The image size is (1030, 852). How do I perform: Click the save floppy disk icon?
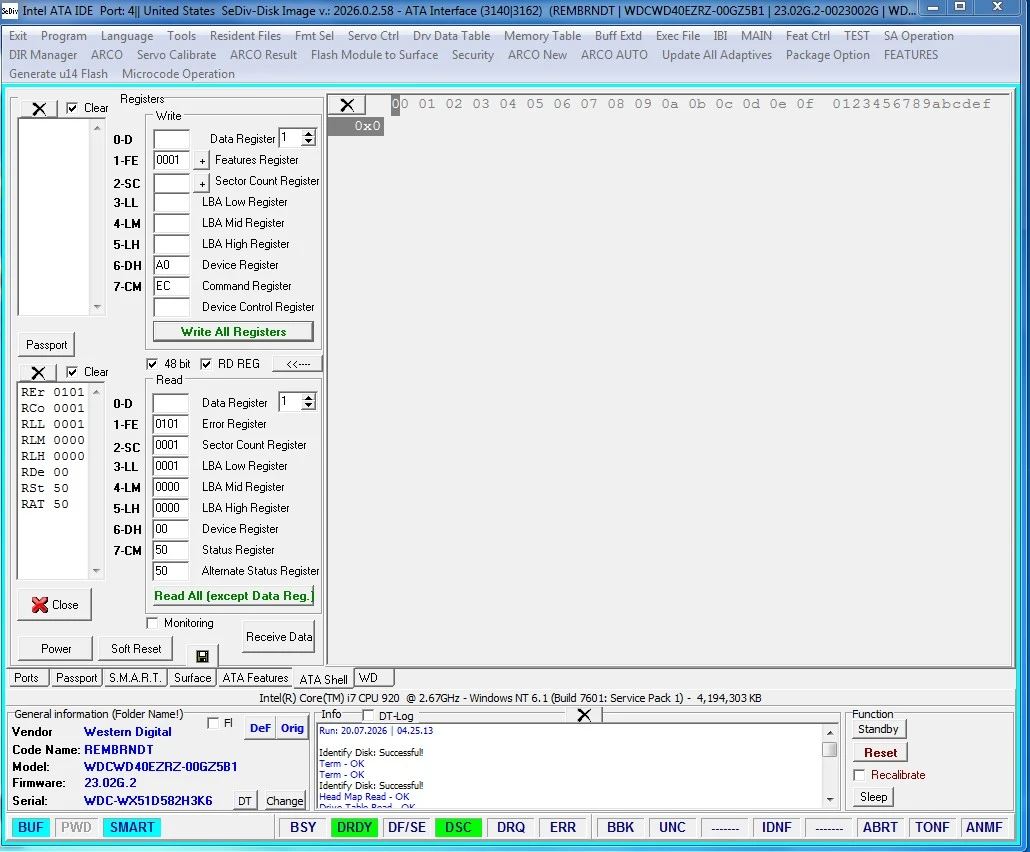pos(202,656)
